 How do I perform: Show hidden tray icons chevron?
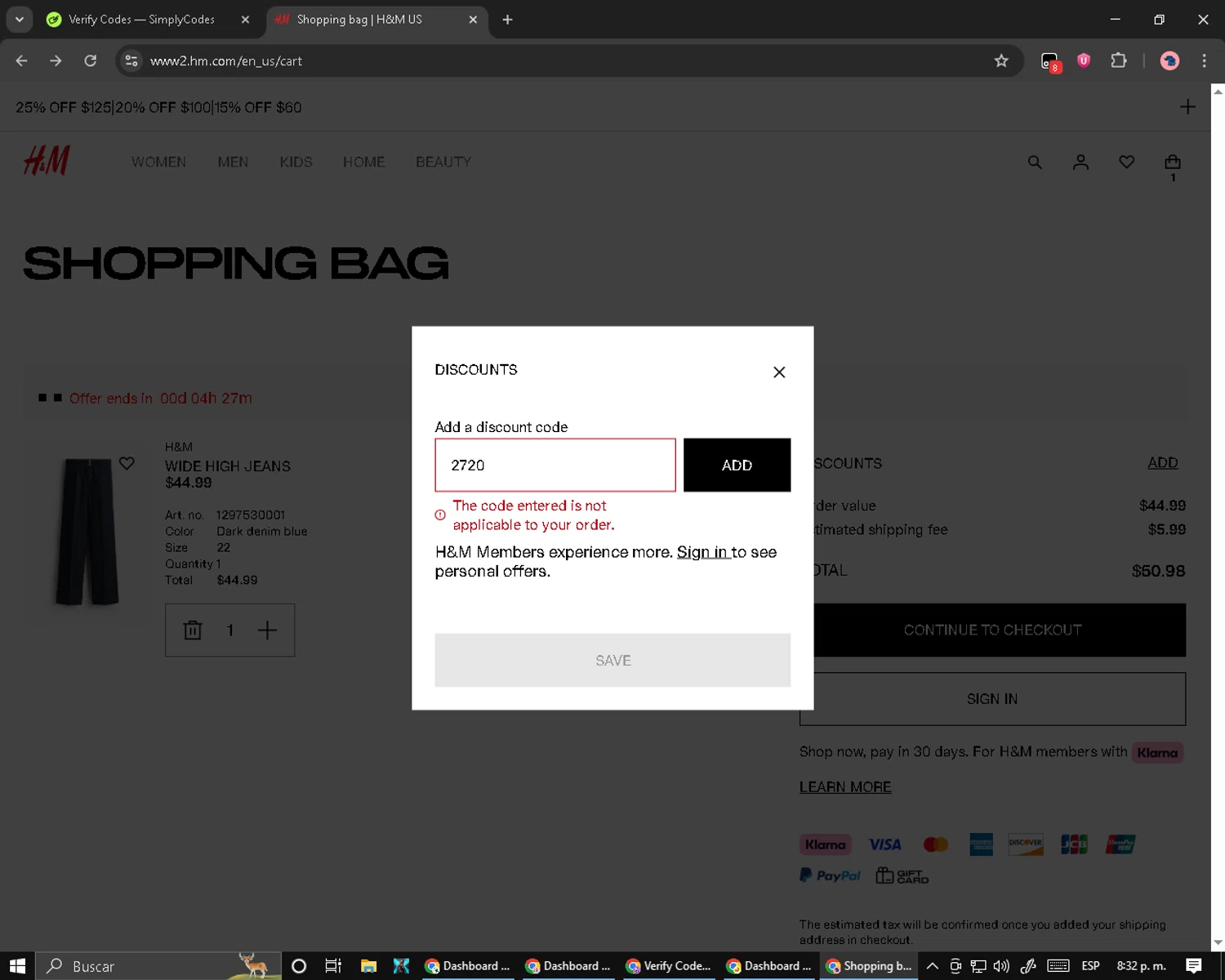(x=932, y=966)
